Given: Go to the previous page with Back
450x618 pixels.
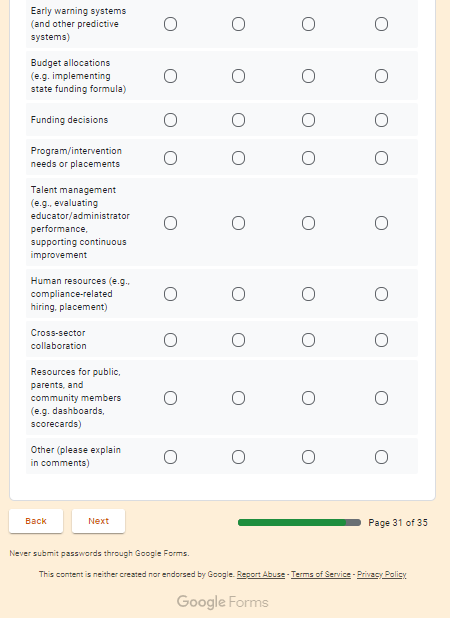Looking at the screenshot, I should click(x=36, y=521).
